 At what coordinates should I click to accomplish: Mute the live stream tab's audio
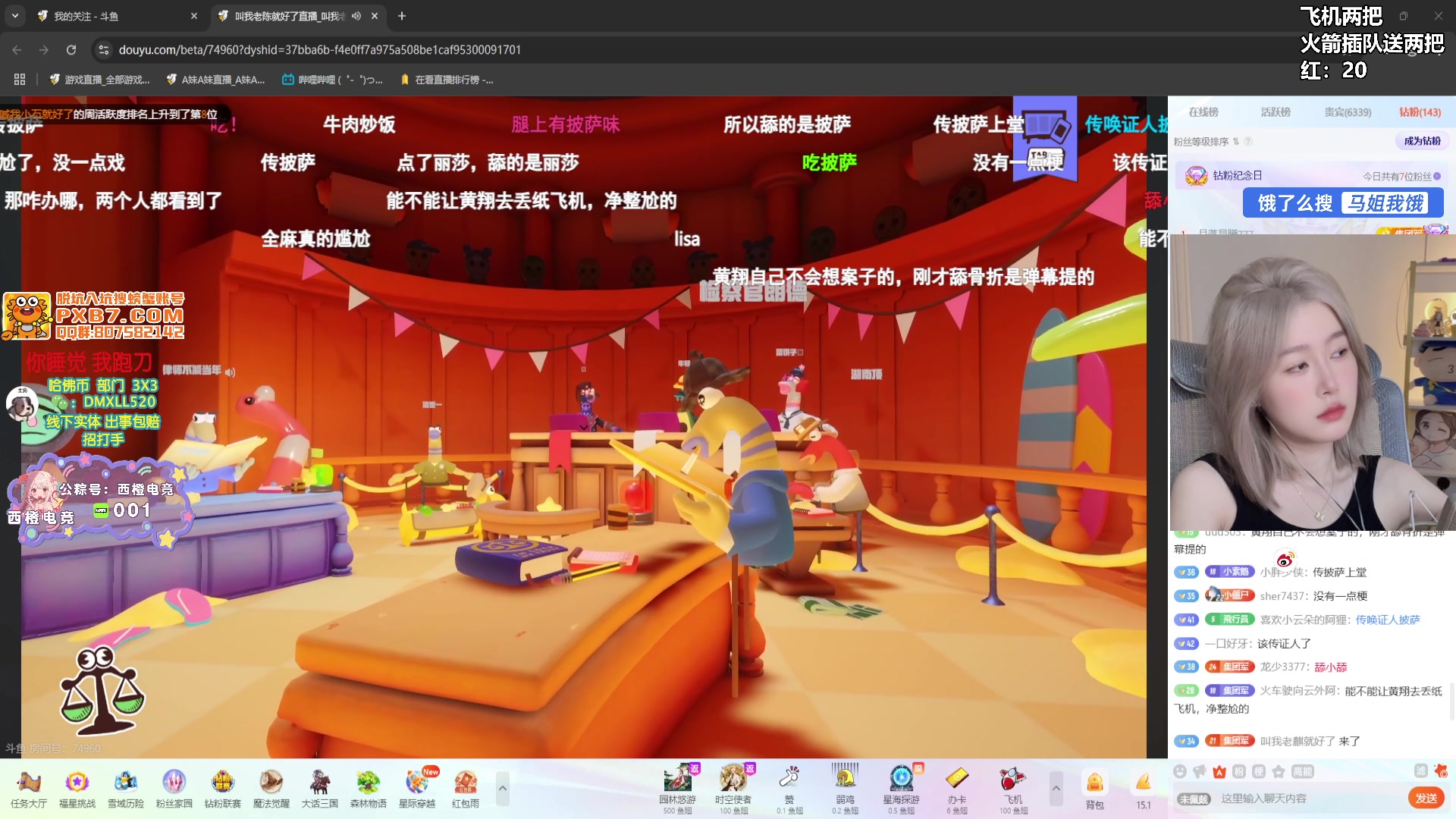[x=356, y=16]
